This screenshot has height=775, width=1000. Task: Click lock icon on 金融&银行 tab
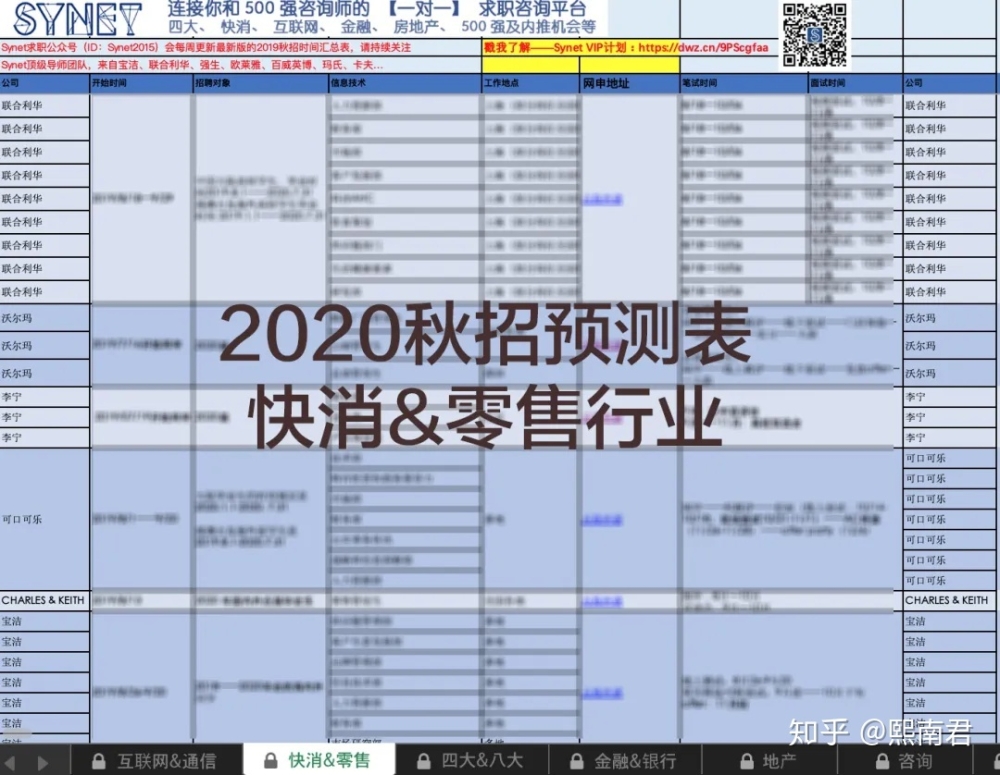pos(577,761)
